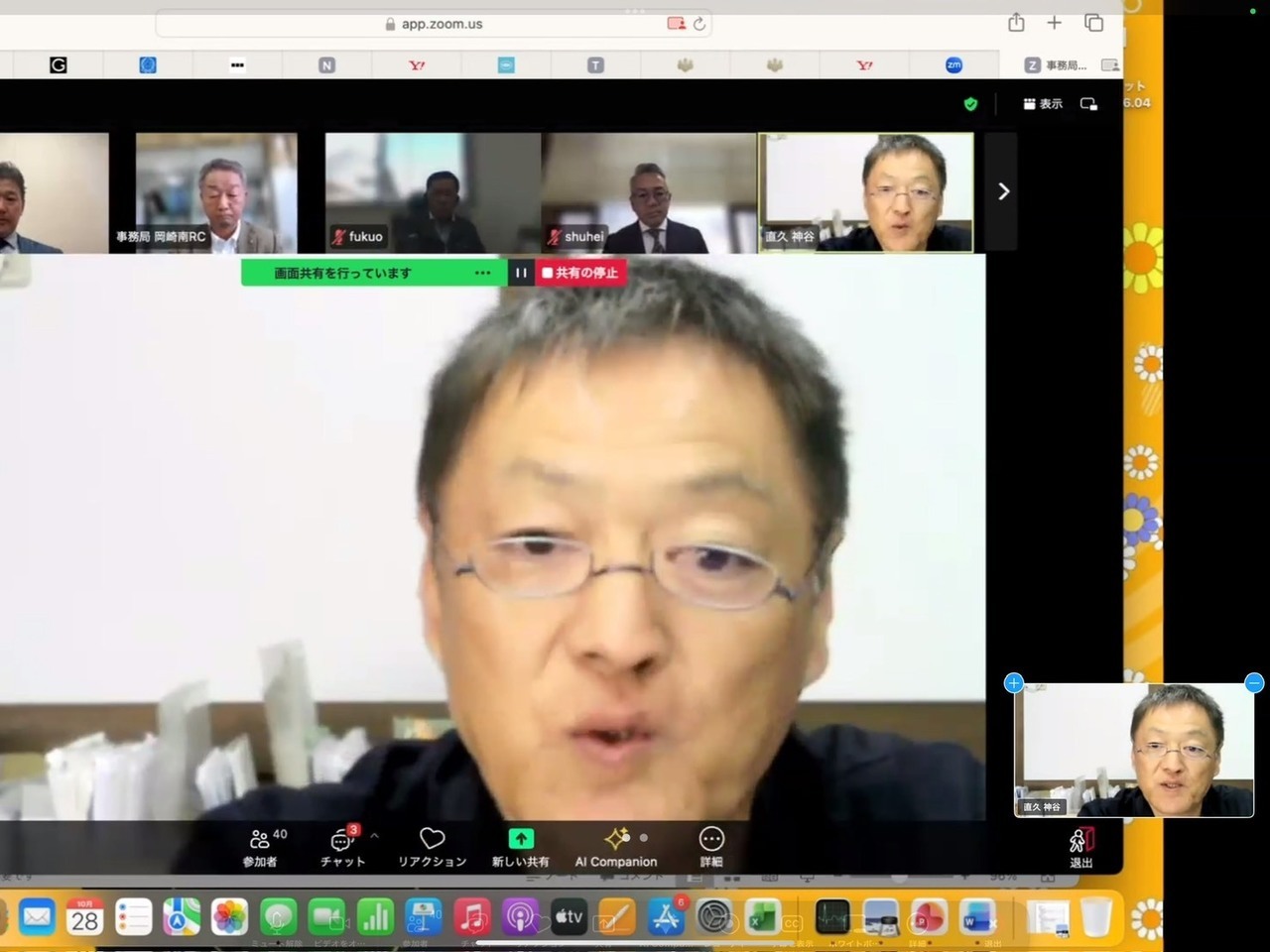This screenshot has width=1270, height=952.
Task: Click the blue minus on self-view thumbnail
Action: 1254,682
